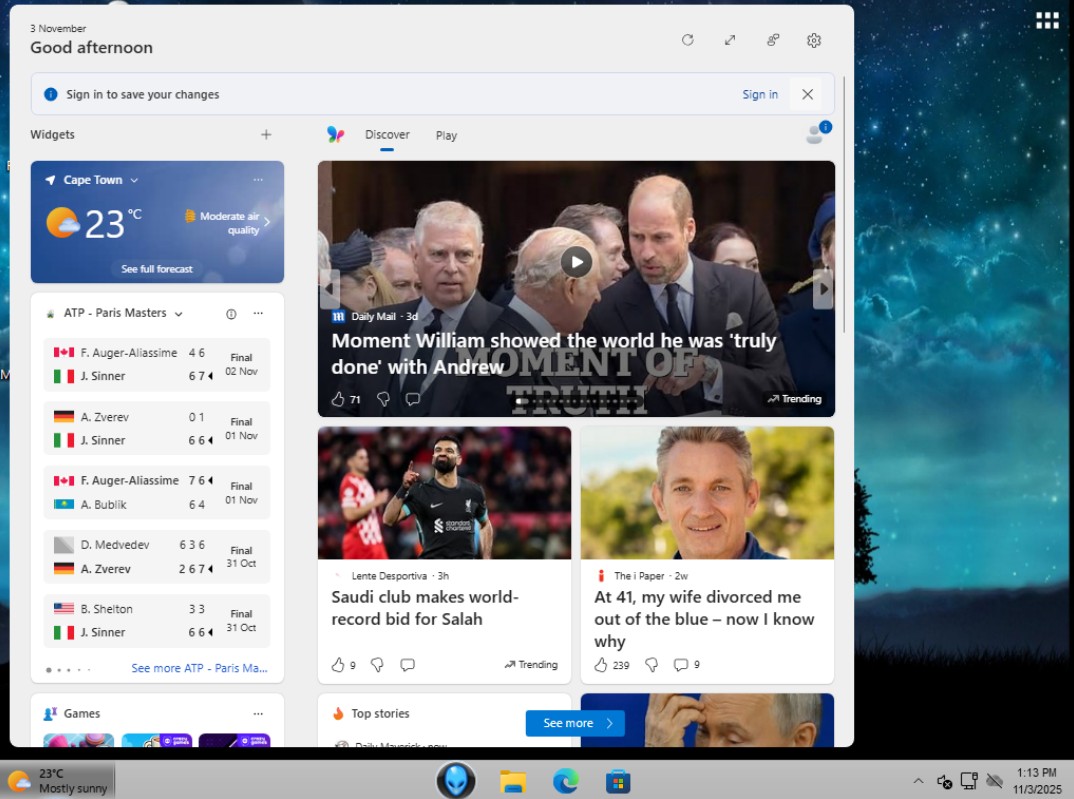Expand the ATP - Paris Masters dropdown
Screen dimensions: 1074x799
click(x=179, y=314)
